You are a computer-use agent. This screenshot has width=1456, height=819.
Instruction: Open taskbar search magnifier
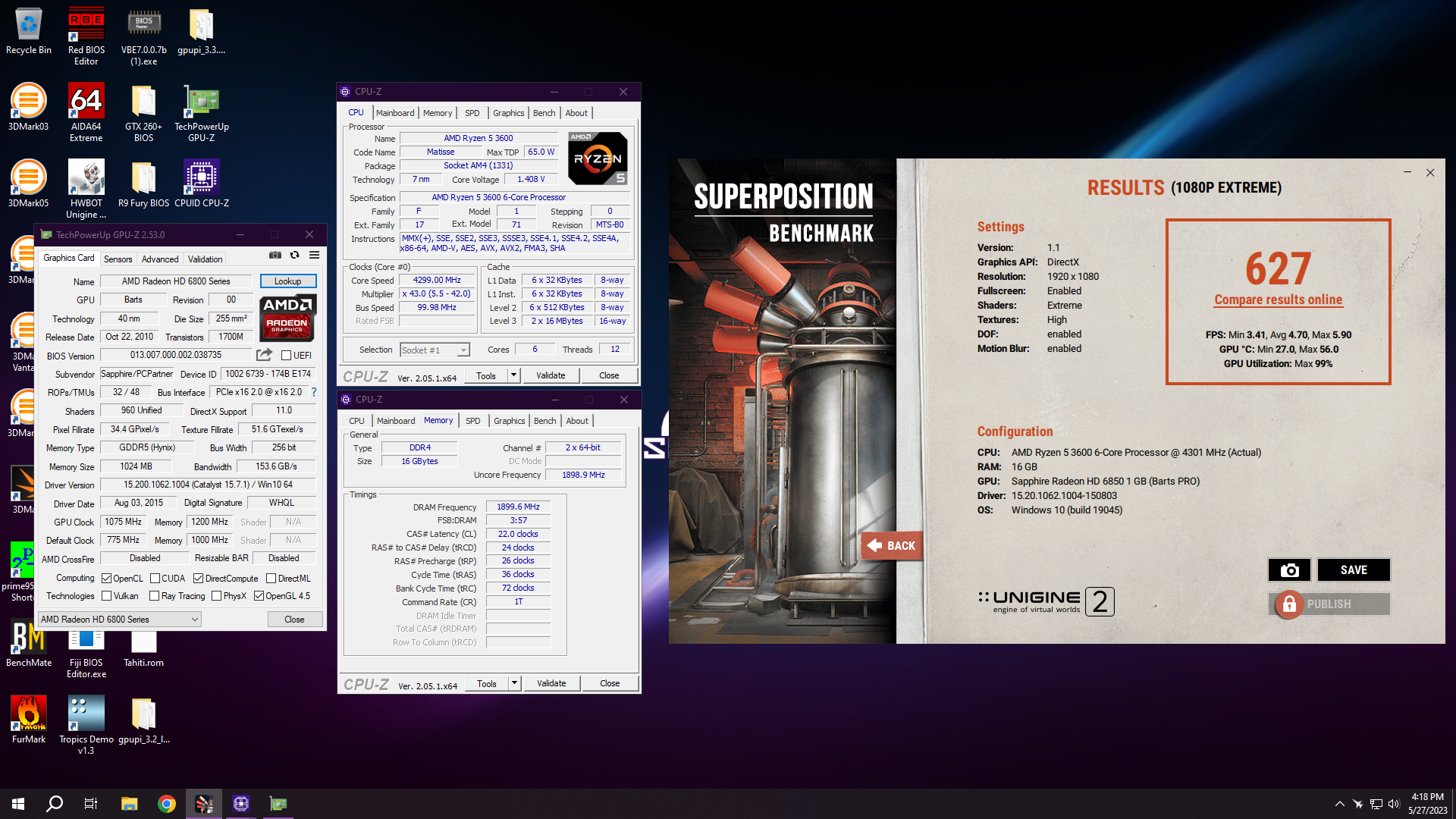[55, 804]
